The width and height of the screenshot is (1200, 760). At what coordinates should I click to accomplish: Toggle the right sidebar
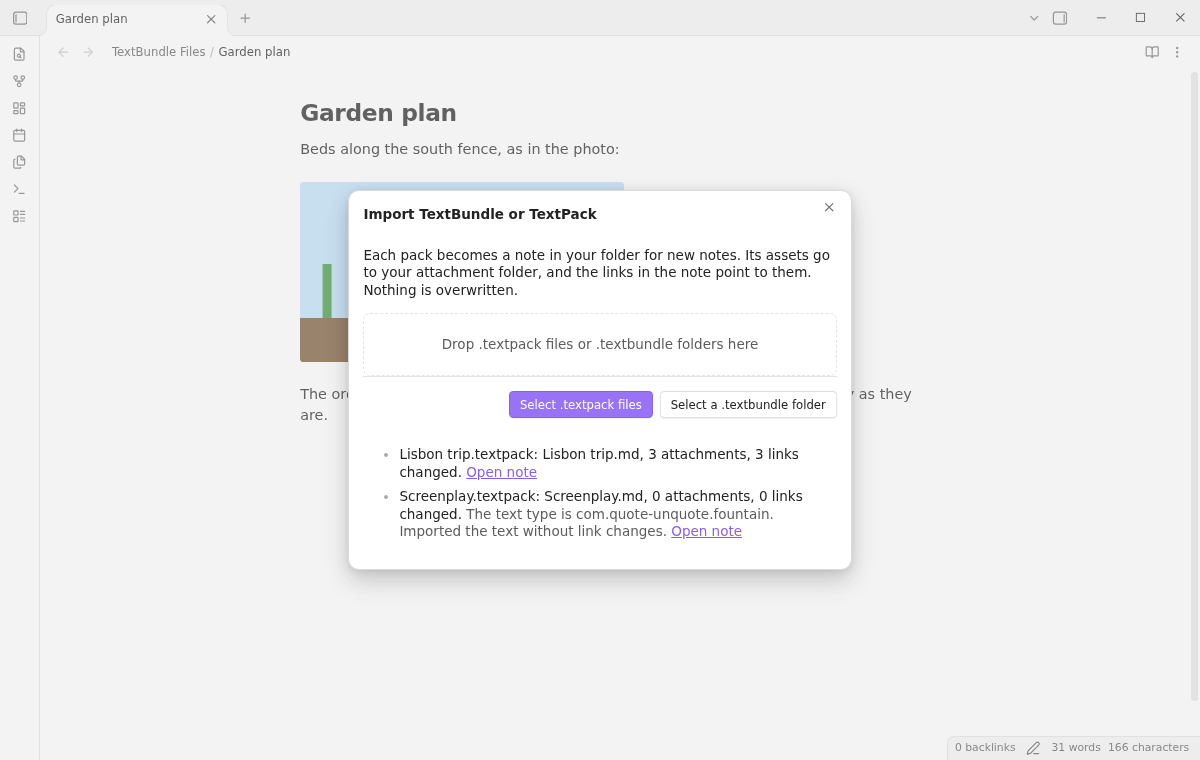[x=1060, y=18]
